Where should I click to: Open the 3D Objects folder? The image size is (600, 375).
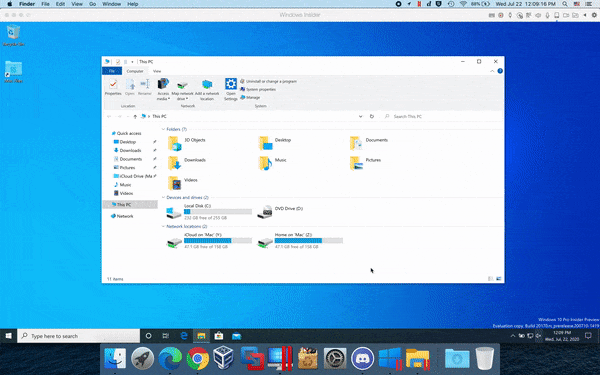pyautogui.click(x=187, y=143)
